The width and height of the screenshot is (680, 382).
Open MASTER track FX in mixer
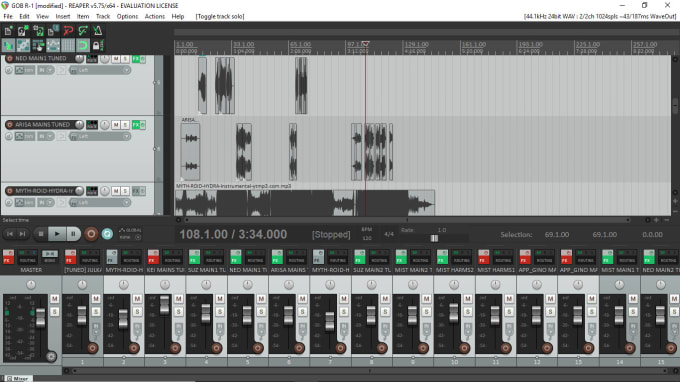pyautogui.click(x=8, y=257)
